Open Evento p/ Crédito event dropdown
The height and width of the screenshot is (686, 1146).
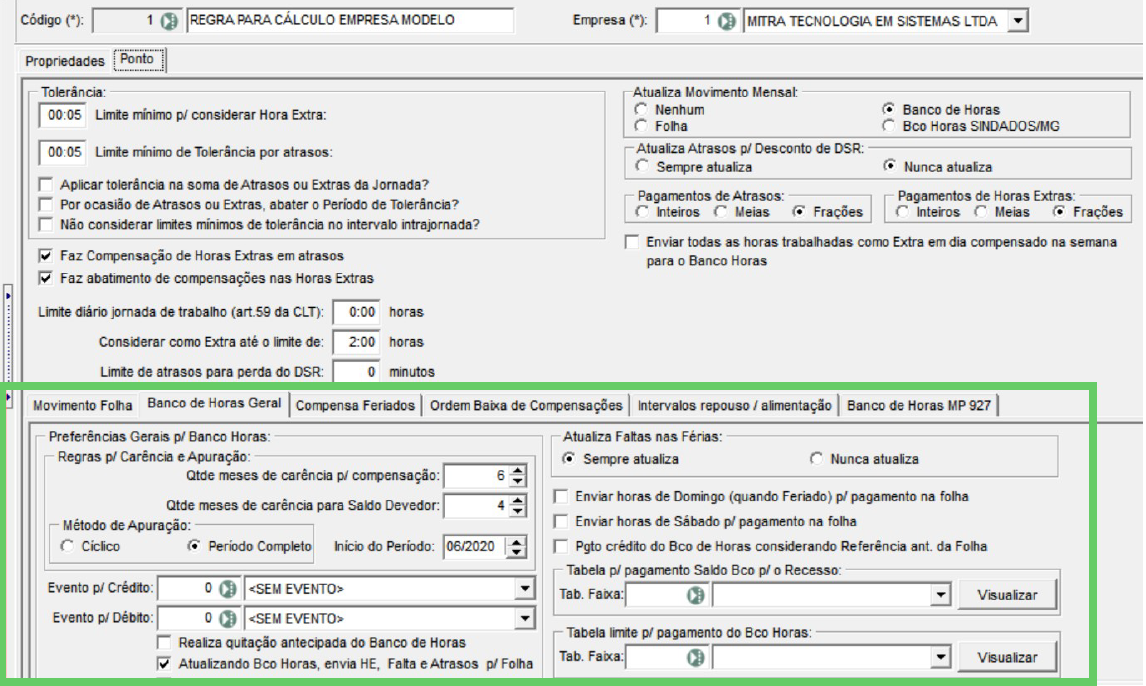tap(525, 588)
